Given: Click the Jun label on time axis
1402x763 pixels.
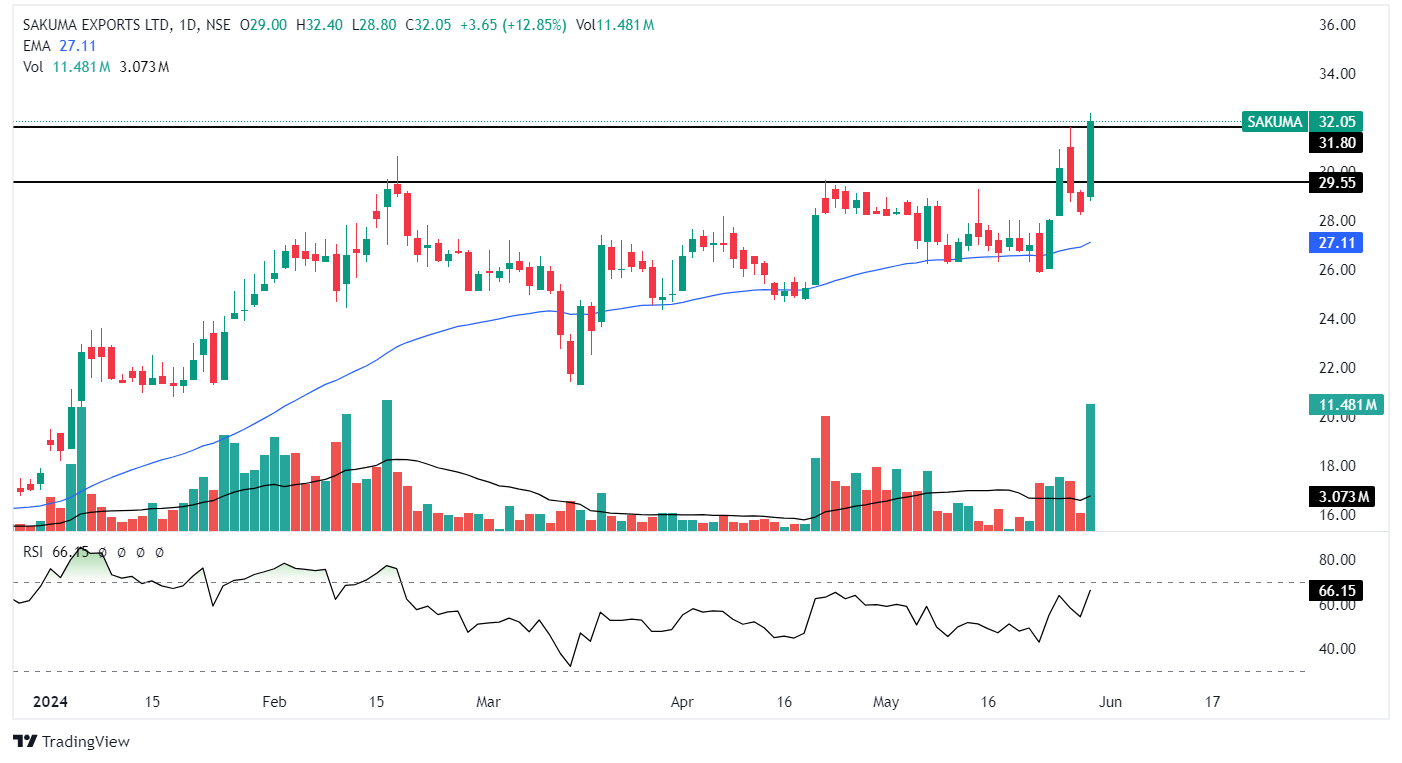Looking at the screenshot, I should pos(1111,702).
